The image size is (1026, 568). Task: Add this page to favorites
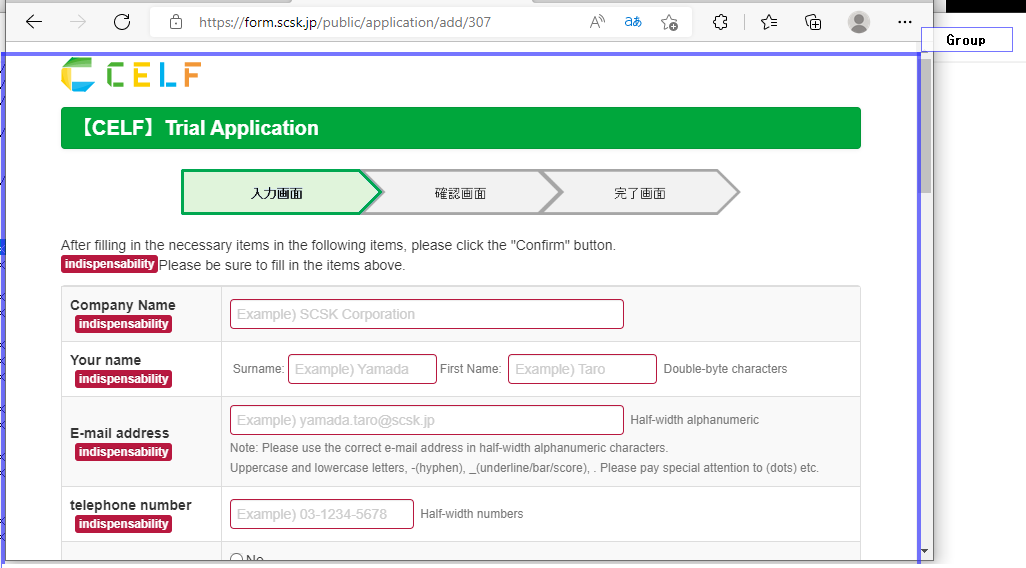(670, 22)
